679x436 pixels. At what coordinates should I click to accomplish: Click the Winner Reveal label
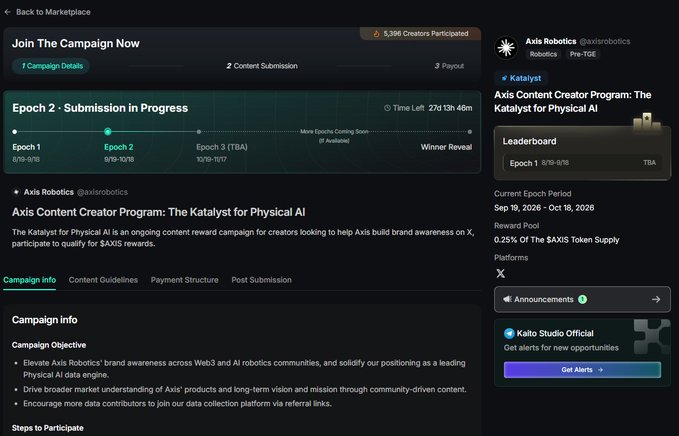446,147
